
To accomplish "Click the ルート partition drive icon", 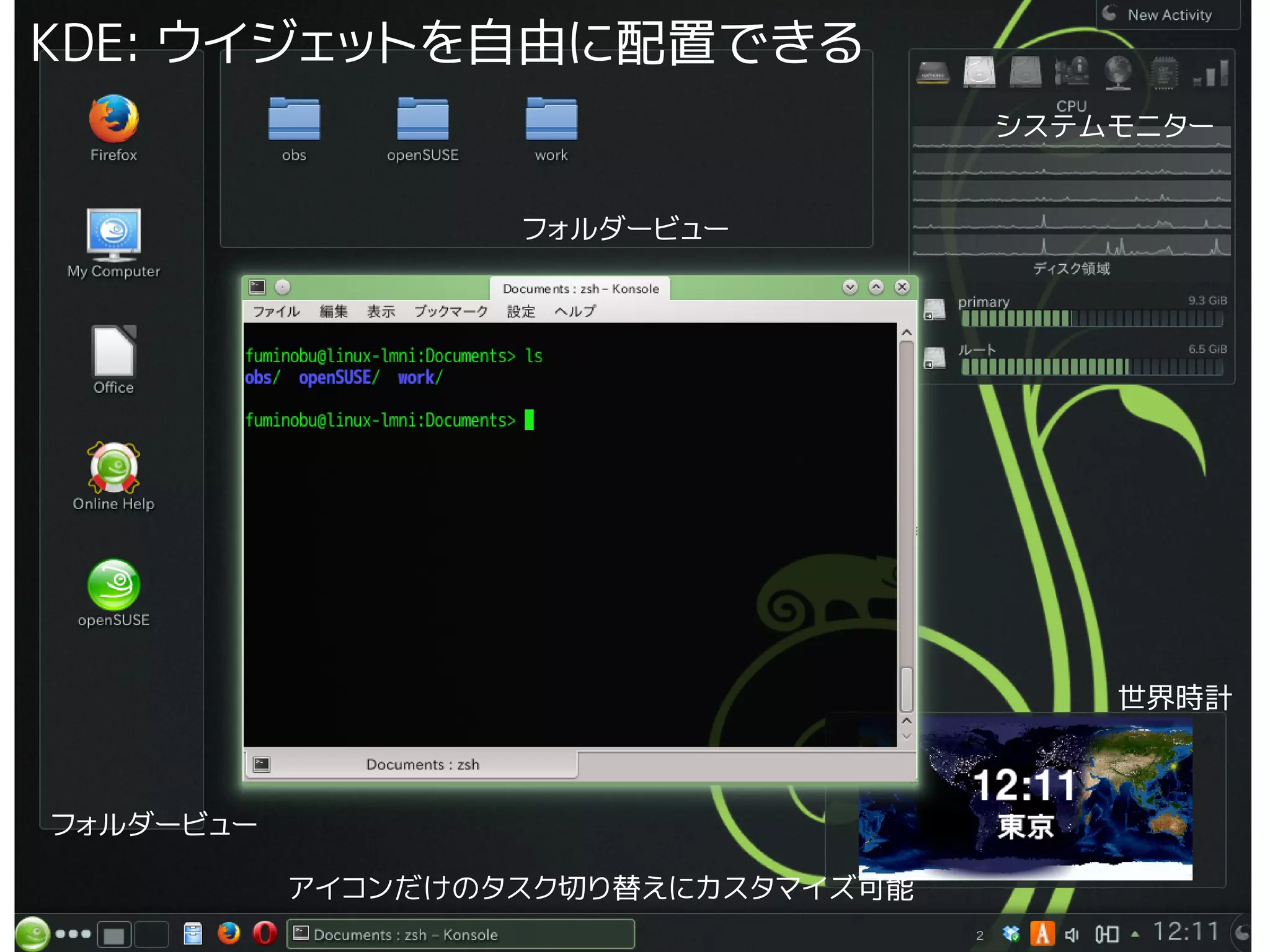I will (x=934, y=358).
